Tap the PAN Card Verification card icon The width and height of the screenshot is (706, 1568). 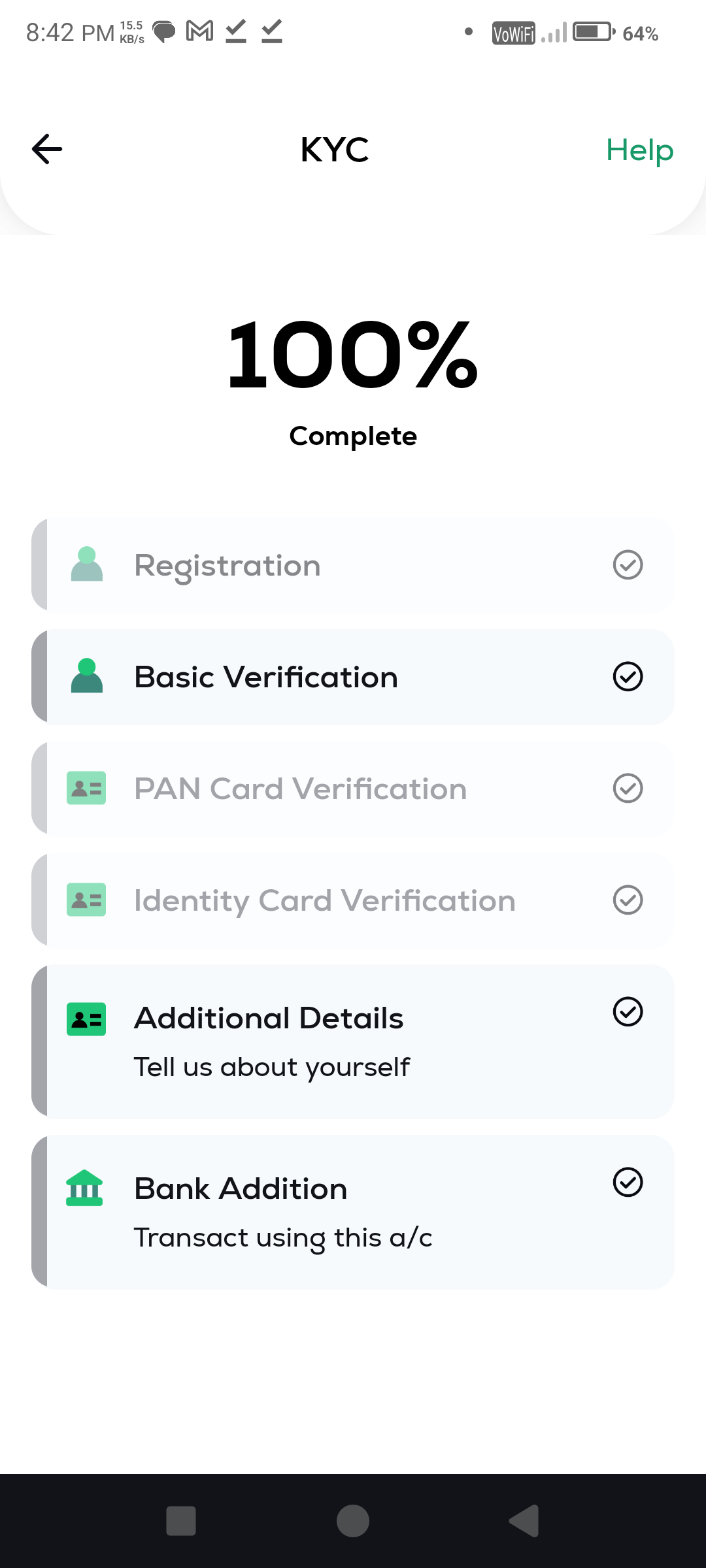tap(86, 788)
